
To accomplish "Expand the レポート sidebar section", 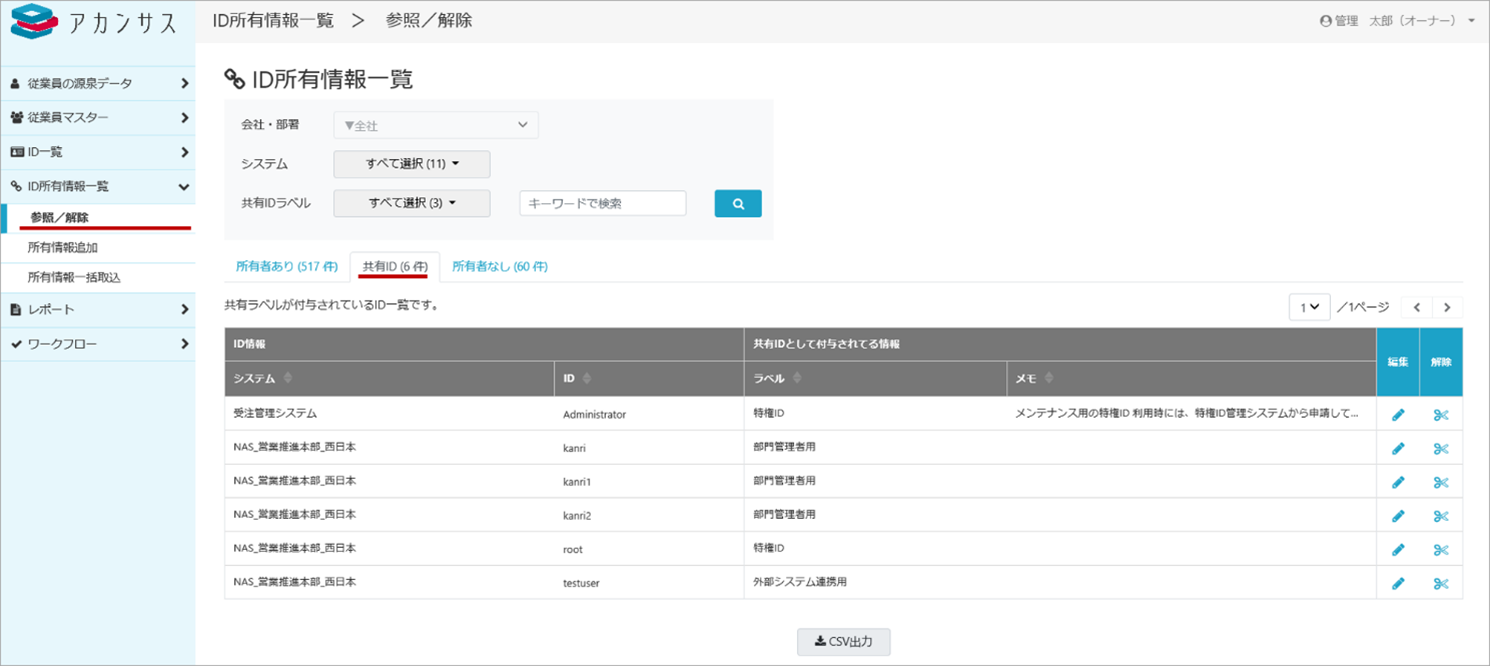I will [x=97, y=310].
